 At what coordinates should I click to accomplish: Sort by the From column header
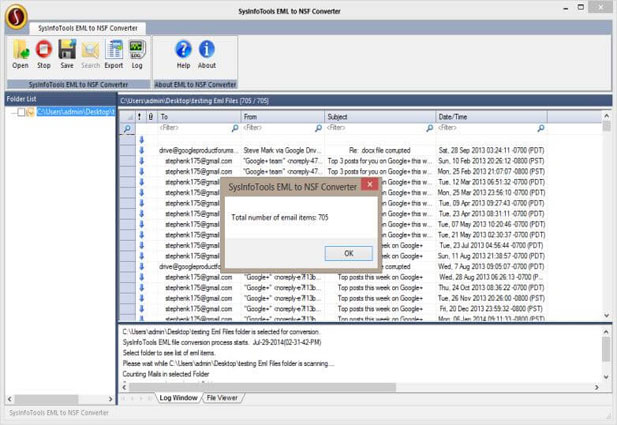point(283,117)
